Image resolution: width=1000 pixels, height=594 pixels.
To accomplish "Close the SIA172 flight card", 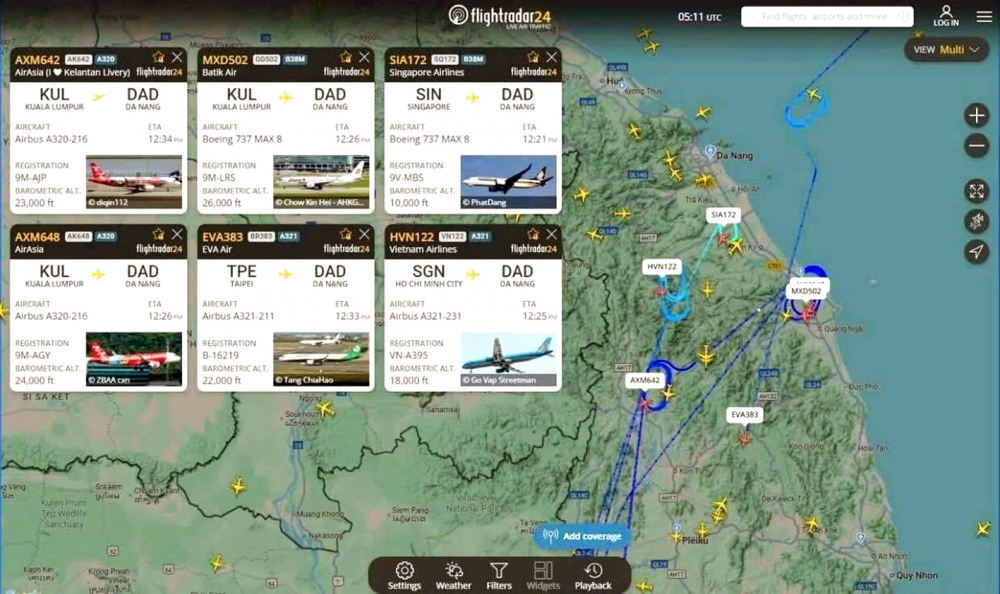I will (x=551, y=58).
